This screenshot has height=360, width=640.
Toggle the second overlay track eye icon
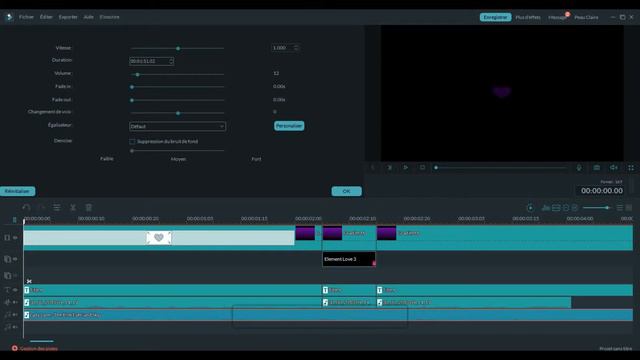pos(15,276)
